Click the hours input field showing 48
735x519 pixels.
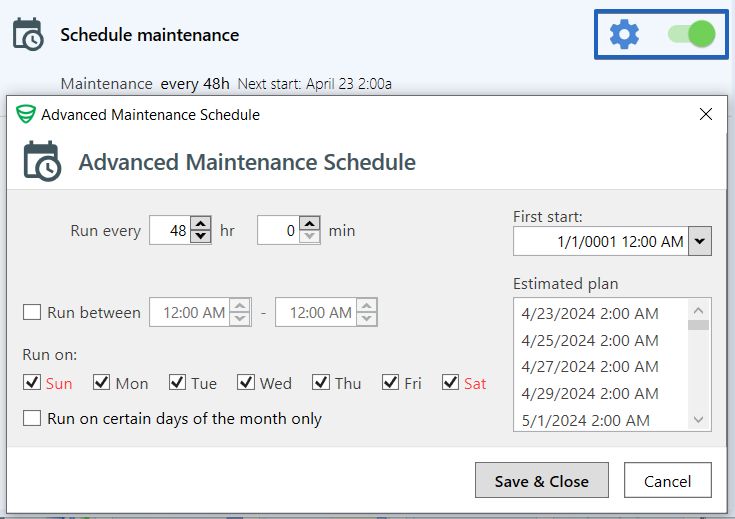click(x=170, y=230)
